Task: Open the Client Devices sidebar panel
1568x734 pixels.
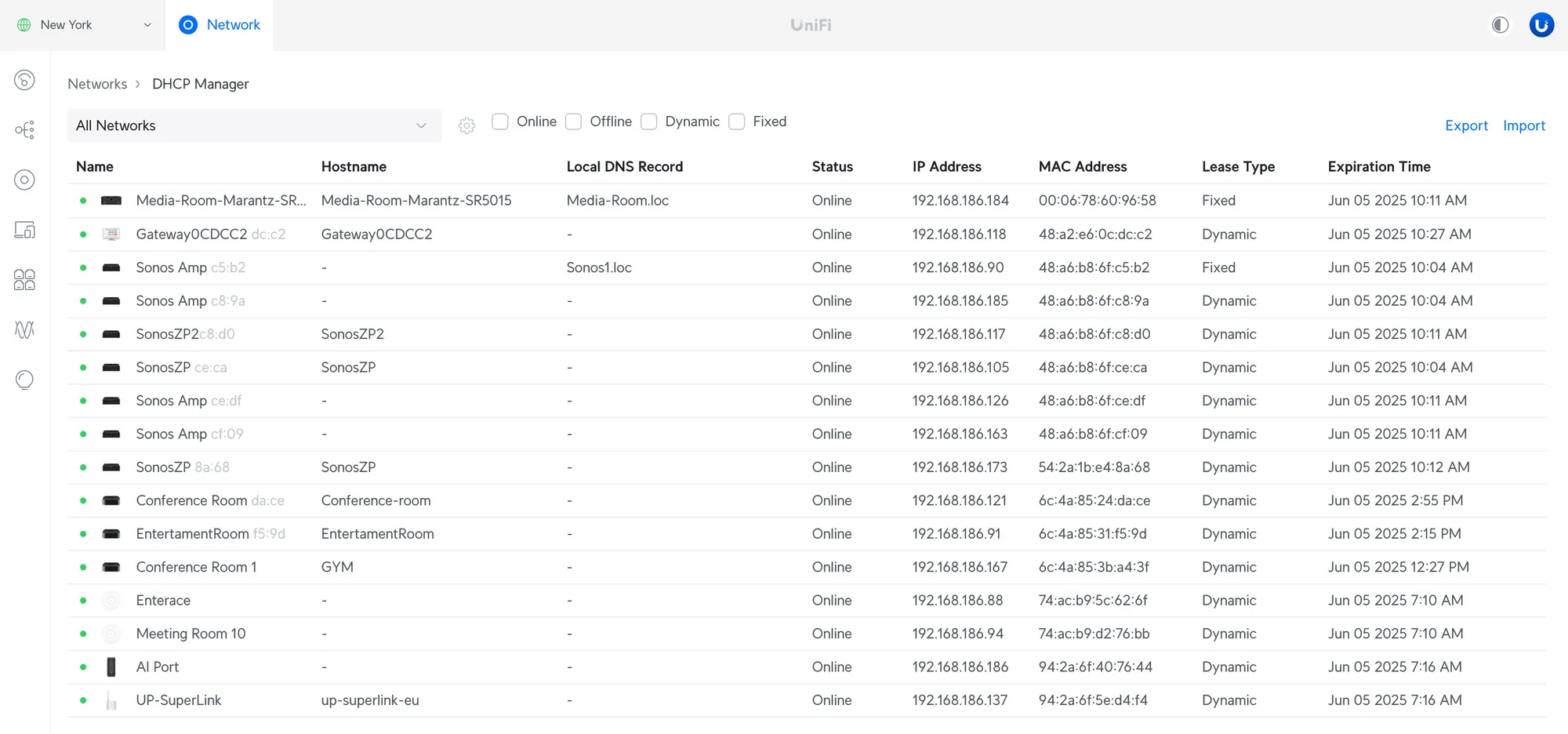Action: 24,230
